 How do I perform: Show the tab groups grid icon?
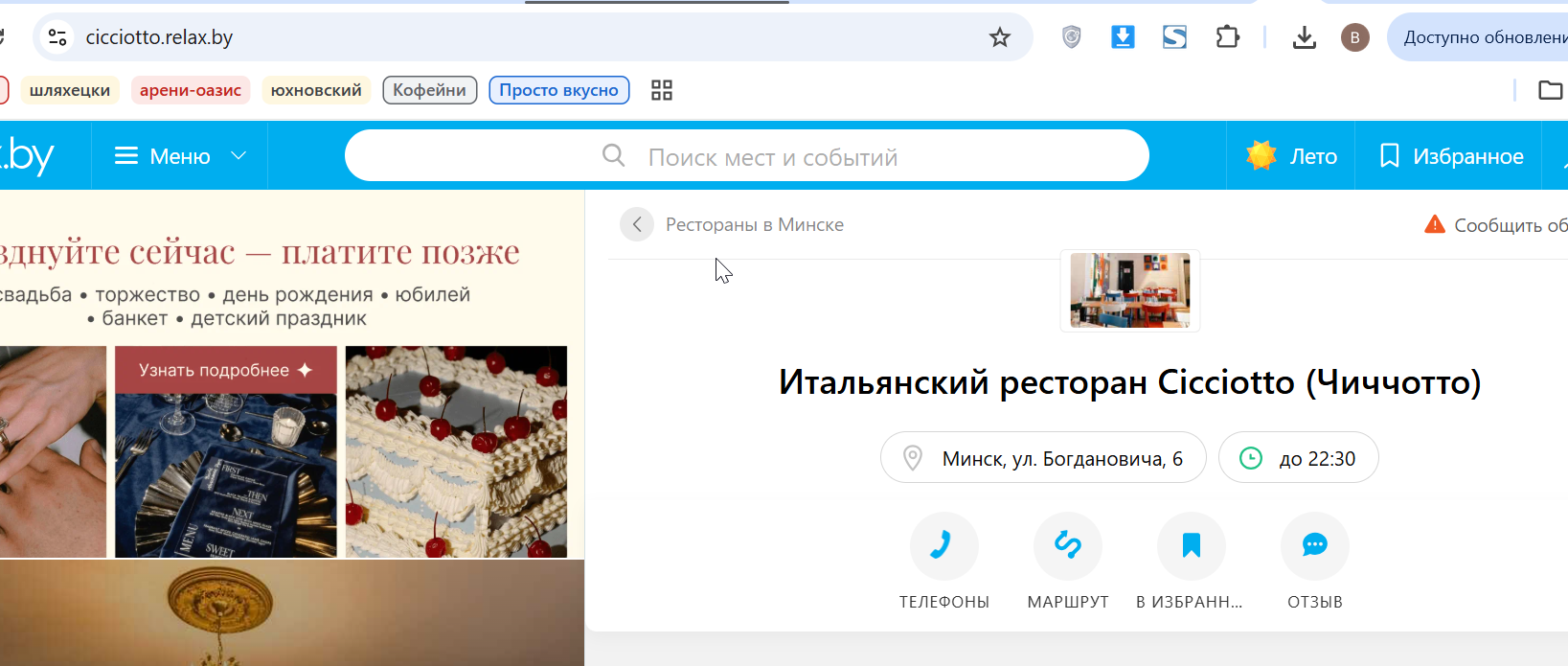[x=662, y=90]
